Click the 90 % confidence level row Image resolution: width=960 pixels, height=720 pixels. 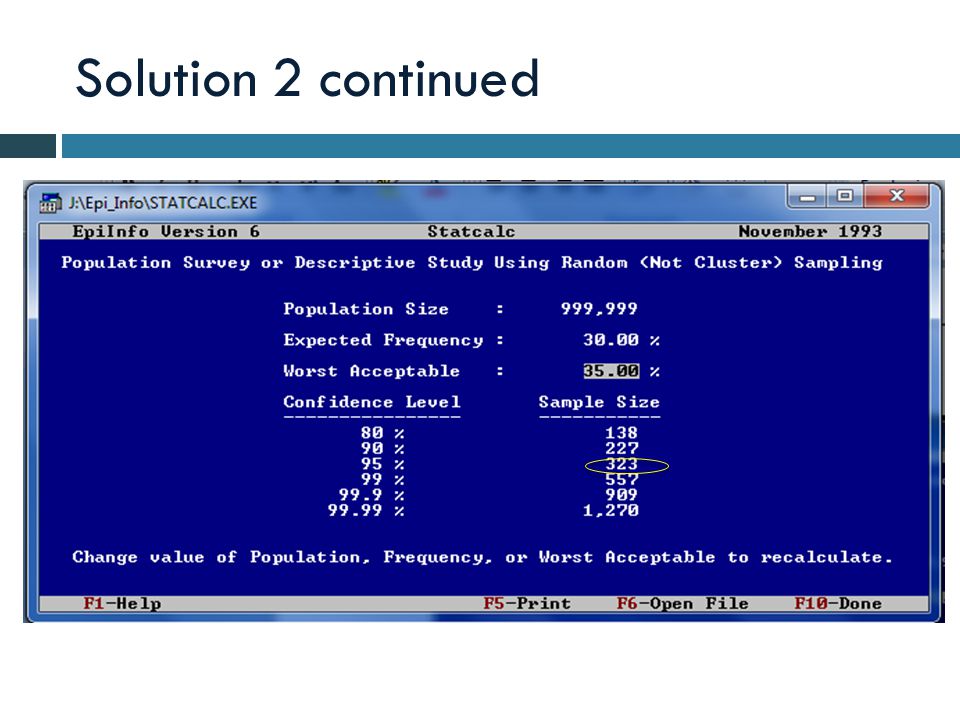point(382,448)
